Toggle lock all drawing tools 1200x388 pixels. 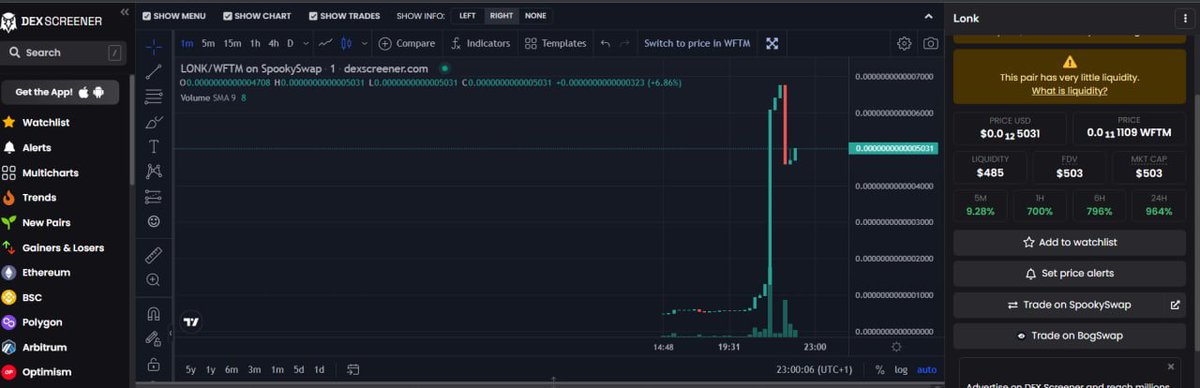tap(154, 364)
